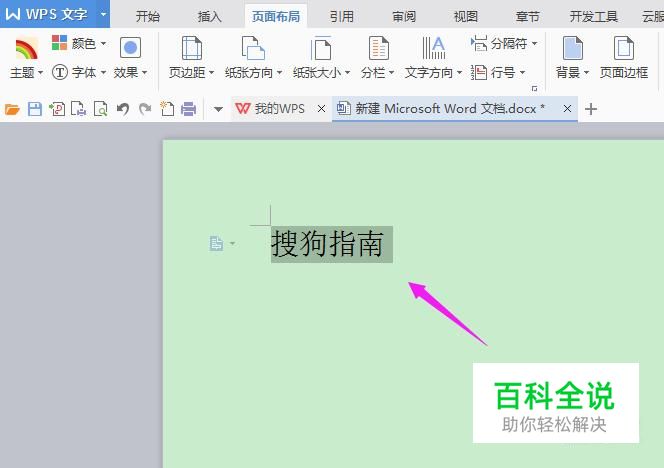
Task: Click the WPS 文字 application button
Action: 47,14
